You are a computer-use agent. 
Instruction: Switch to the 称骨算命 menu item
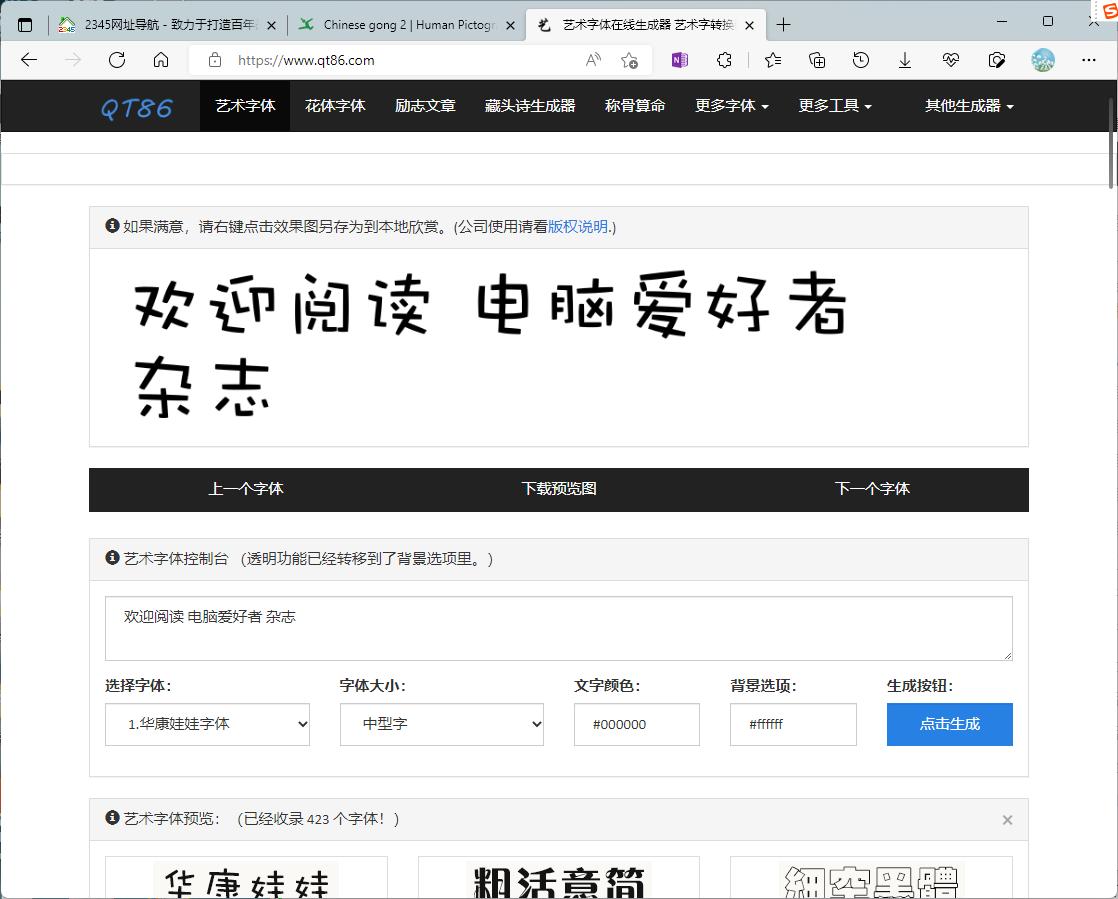[634, 106]
